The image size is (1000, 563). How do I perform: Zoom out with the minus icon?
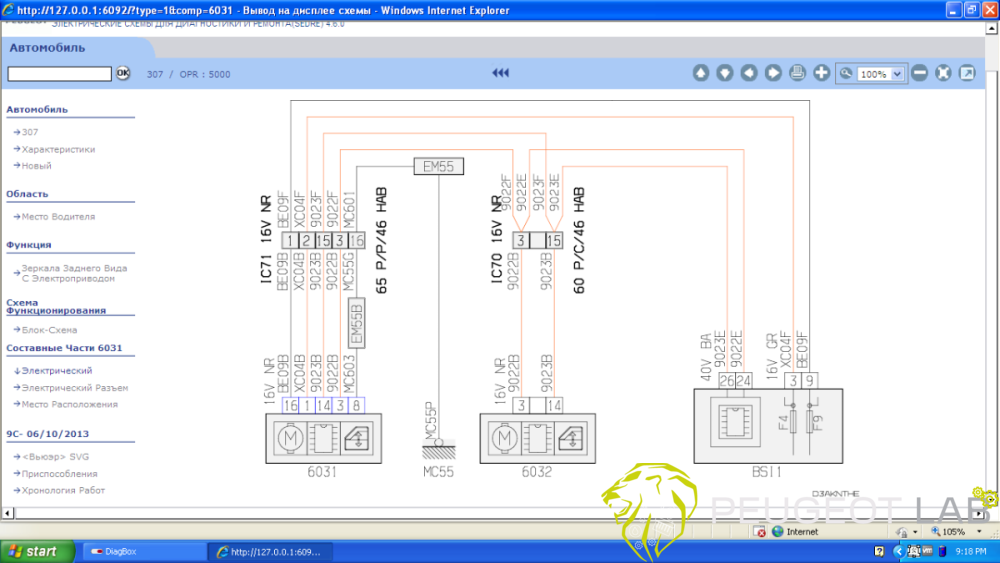[x=919, y=73]
